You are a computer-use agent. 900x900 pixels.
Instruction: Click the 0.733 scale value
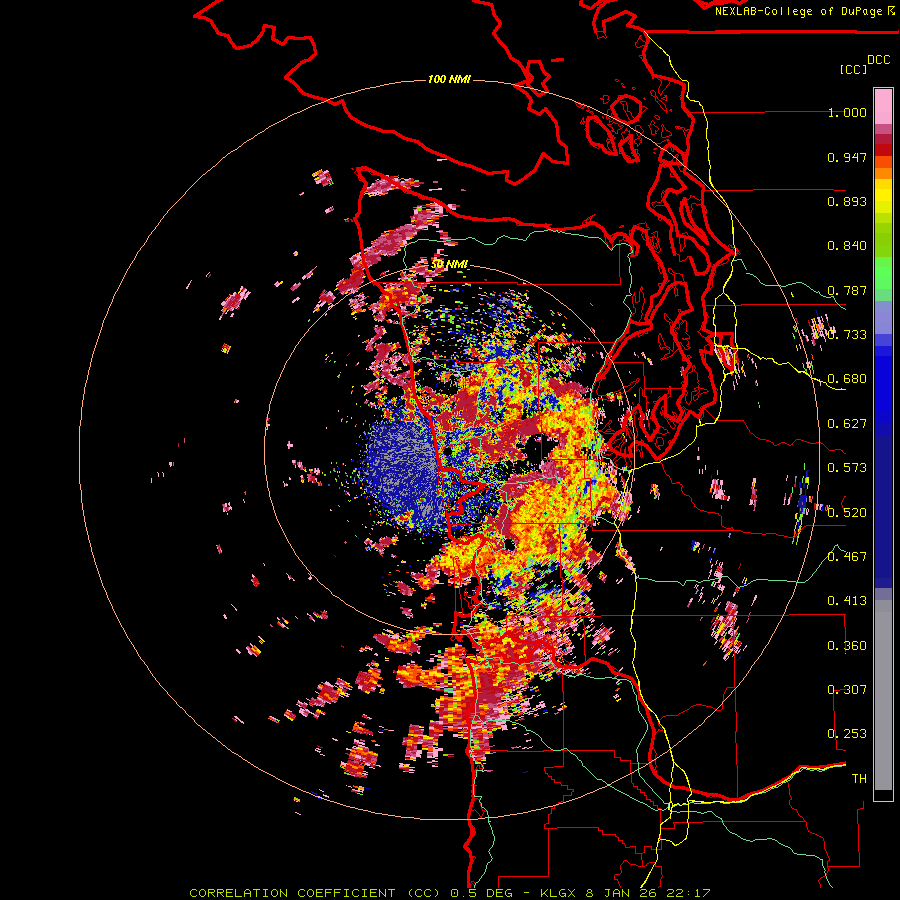point(847,335)
